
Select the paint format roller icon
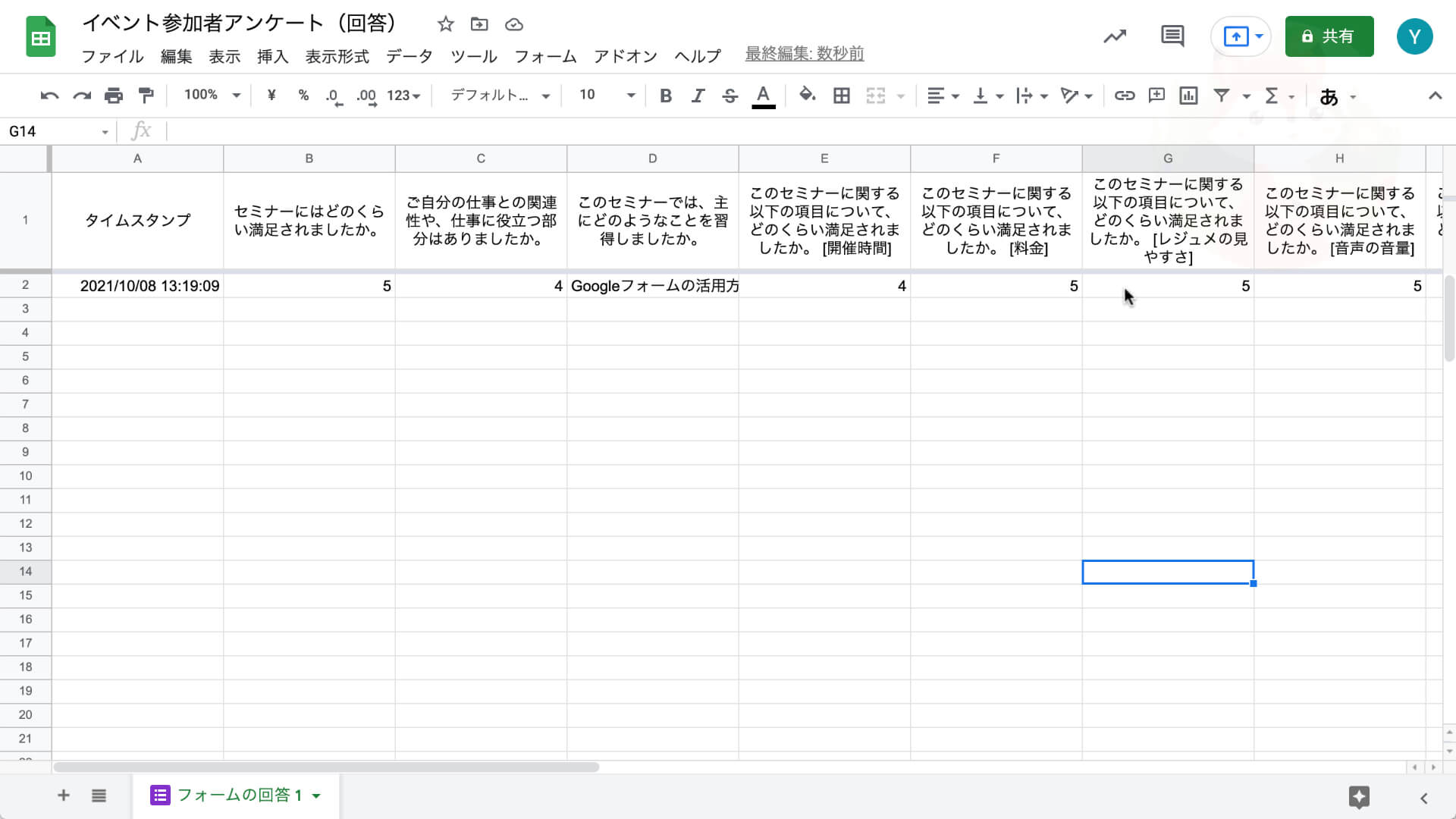coord(146,96)
